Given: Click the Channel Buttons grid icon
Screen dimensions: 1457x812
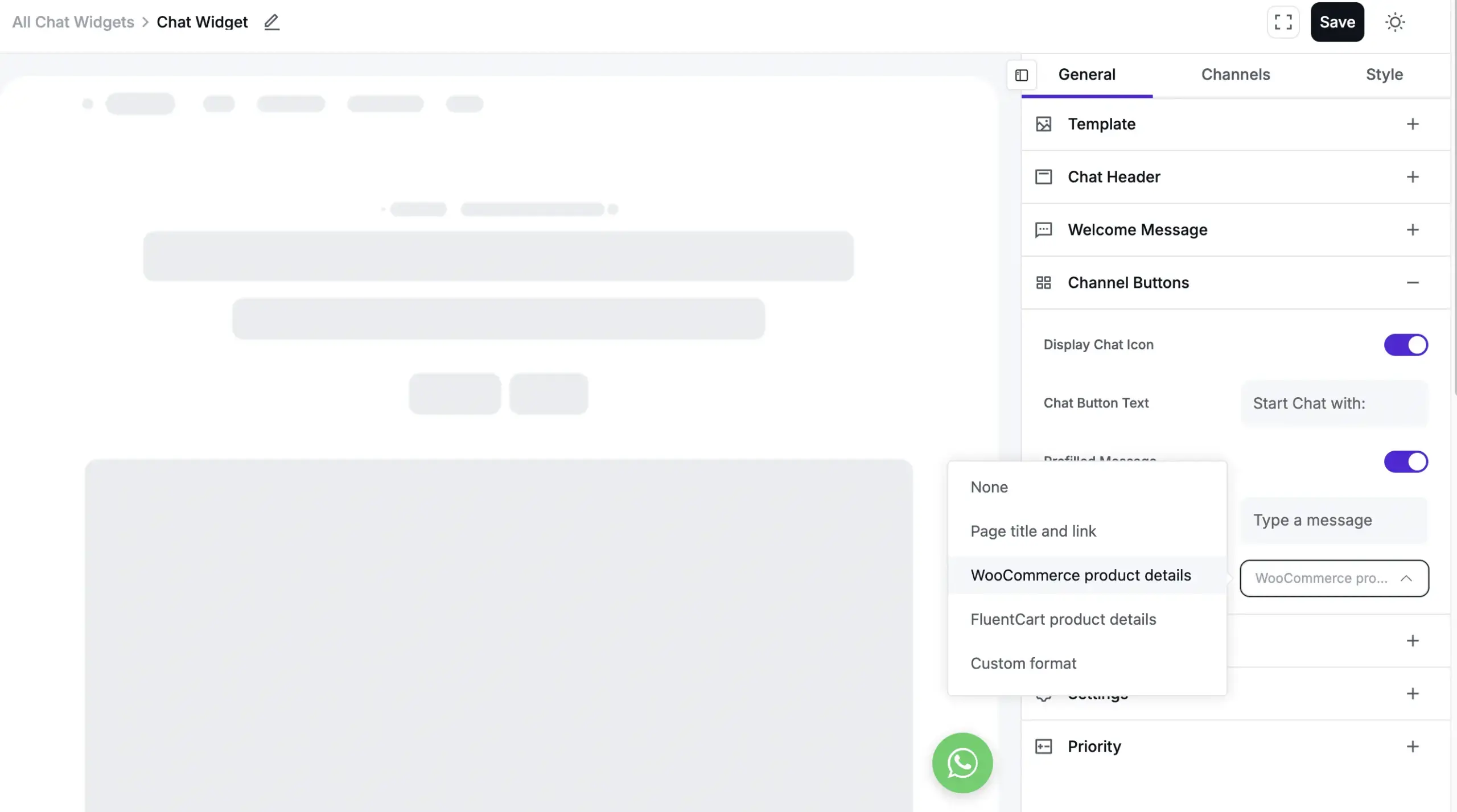Looking at the screenshot, I should (x=1043, y=283).
